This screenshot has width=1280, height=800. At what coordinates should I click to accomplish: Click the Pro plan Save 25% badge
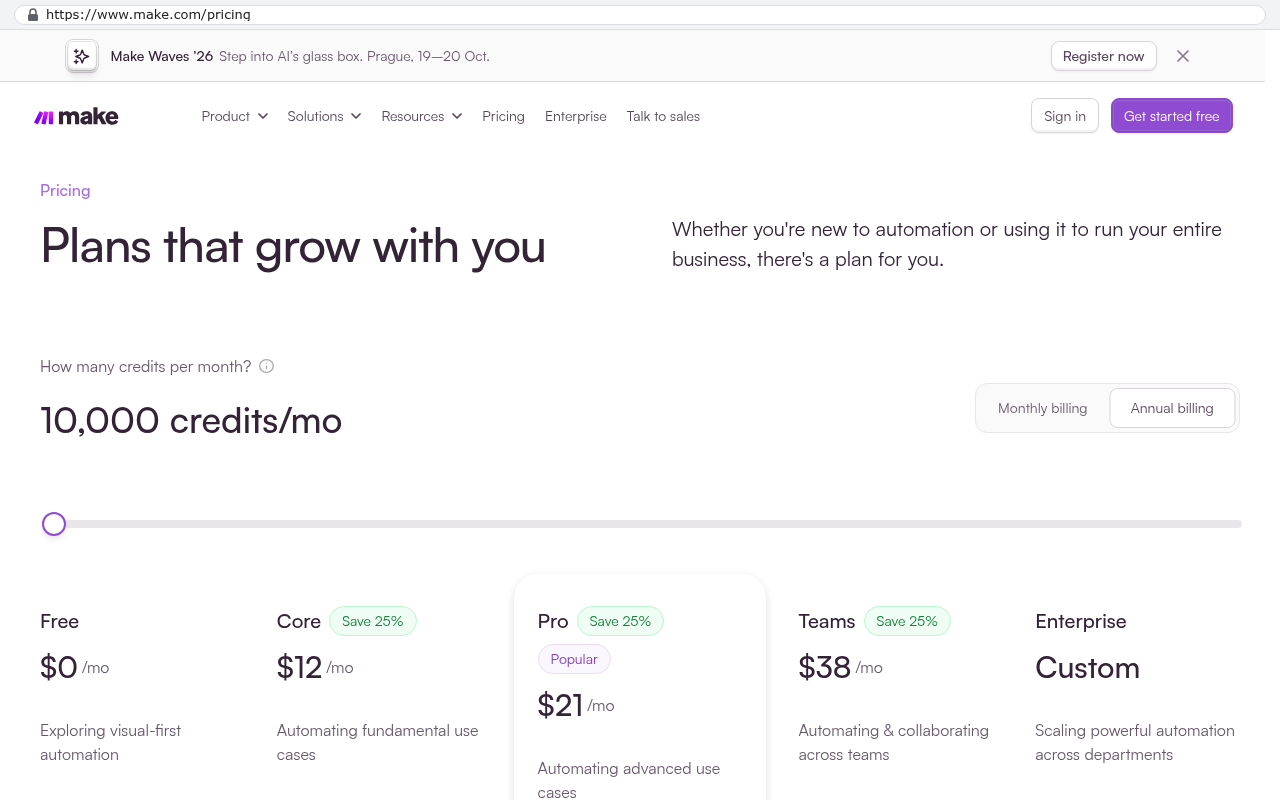pos(620,621)
